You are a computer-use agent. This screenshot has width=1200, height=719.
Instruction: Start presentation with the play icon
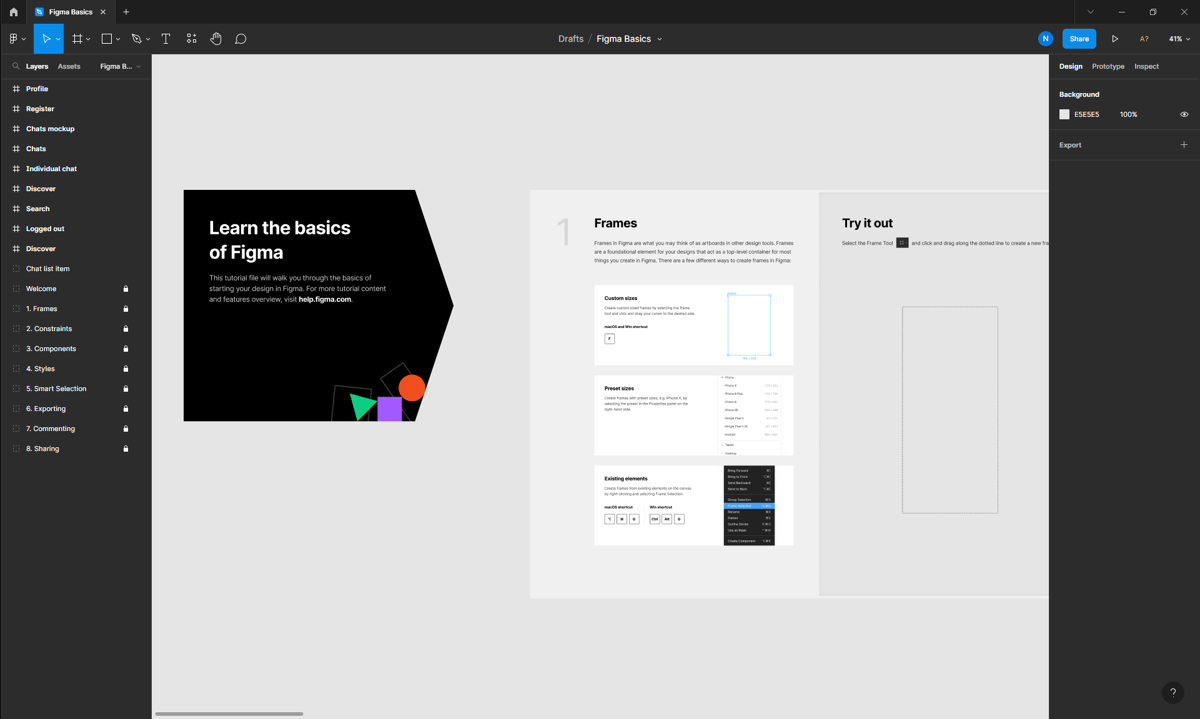pyautogui.click(x=1115, y=39)
